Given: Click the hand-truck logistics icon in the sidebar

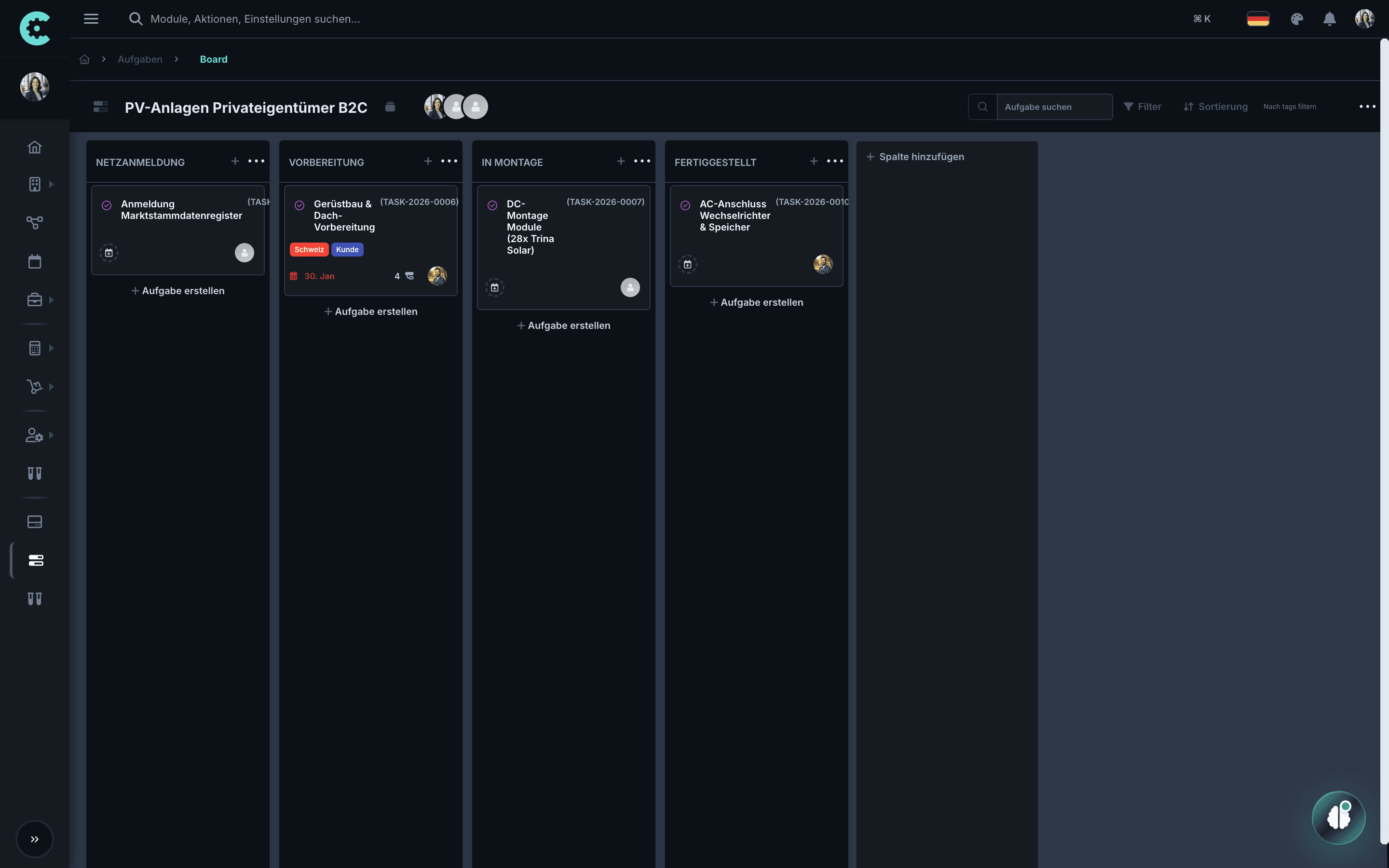Looking at the screenshot, I should point(34,386).
